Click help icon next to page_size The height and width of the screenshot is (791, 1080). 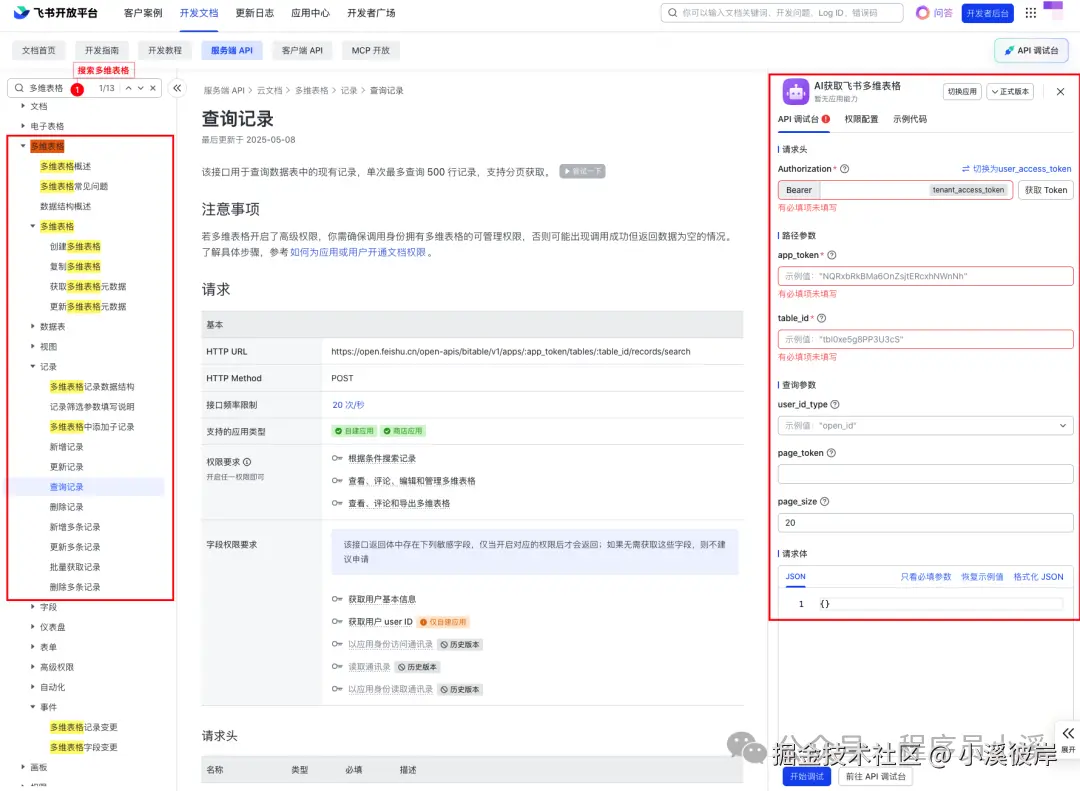(x=824, y=502)
